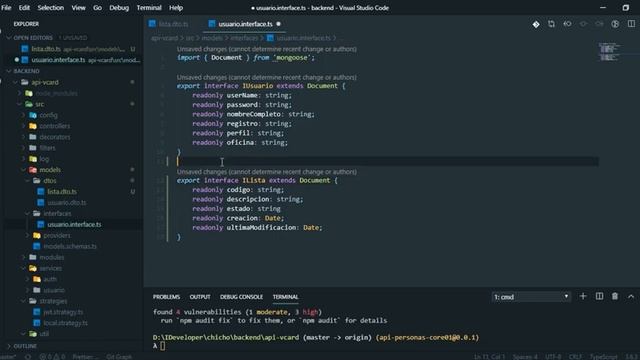Click the UTF-8 encoding in status bar
Screen dimensions: 640x360
click(x=553, y=357)
